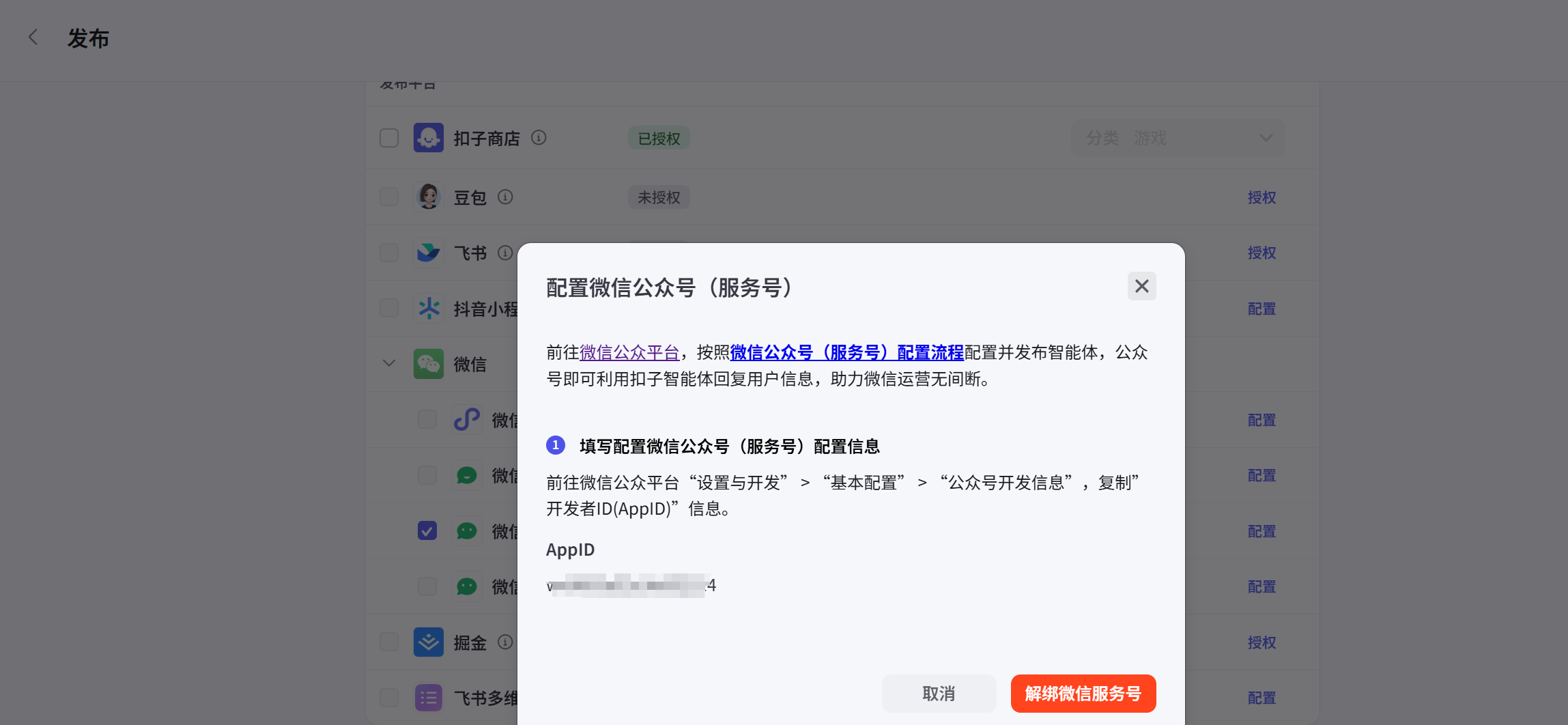
Task: Tick the 飞书 checkbox
Action: (x=389, y=253)
